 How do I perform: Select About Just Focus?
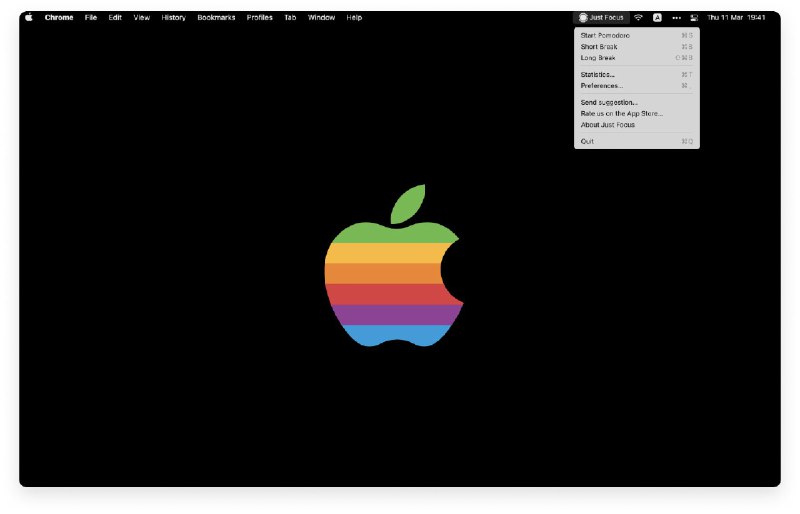[x=607, y=125]
